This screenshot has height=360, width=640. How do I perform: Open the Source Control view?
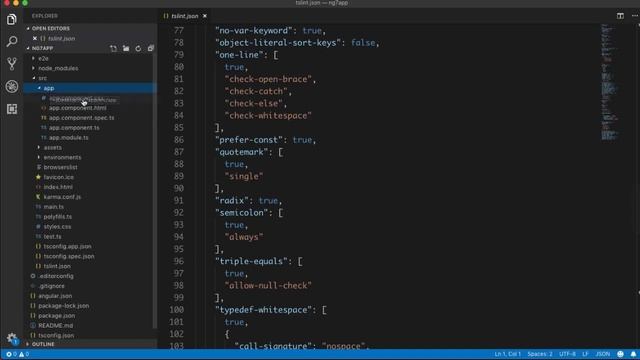tap(11, 64)
